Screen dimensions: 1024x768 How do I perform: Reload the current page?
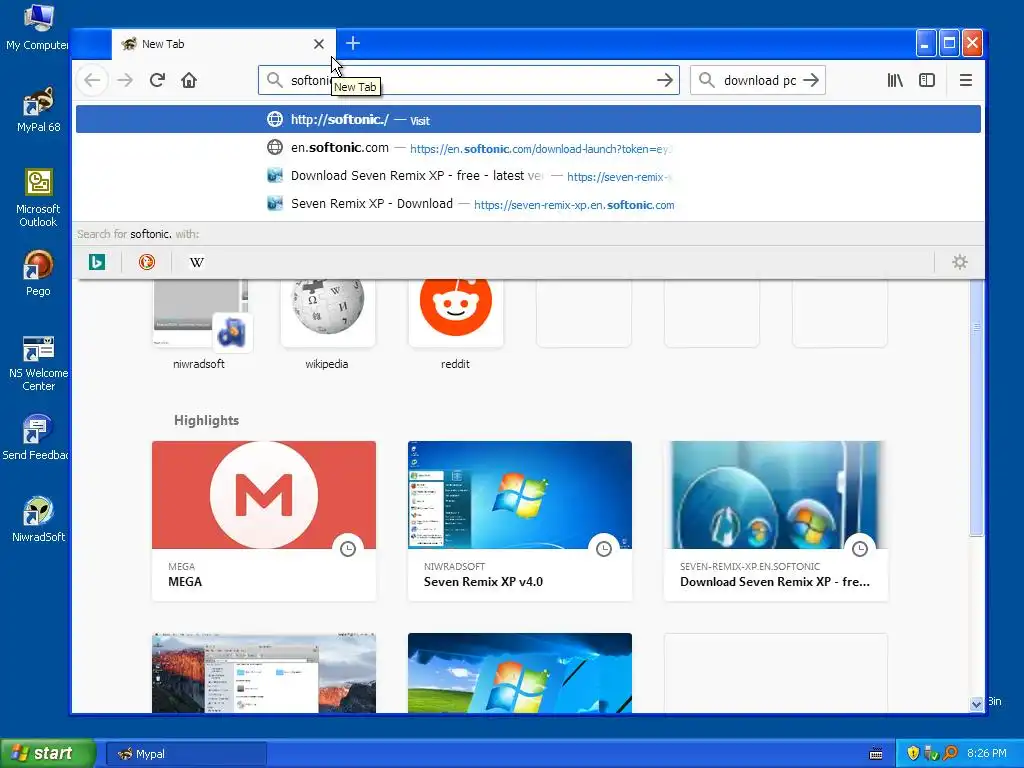coord(157,80)
